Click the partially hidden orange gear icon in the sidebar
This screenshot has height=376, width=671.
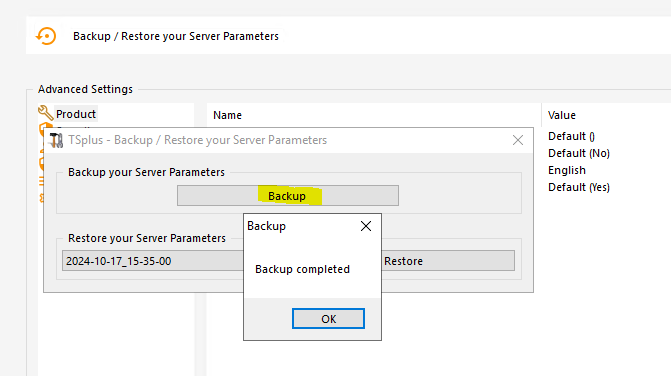coord(42,198)
